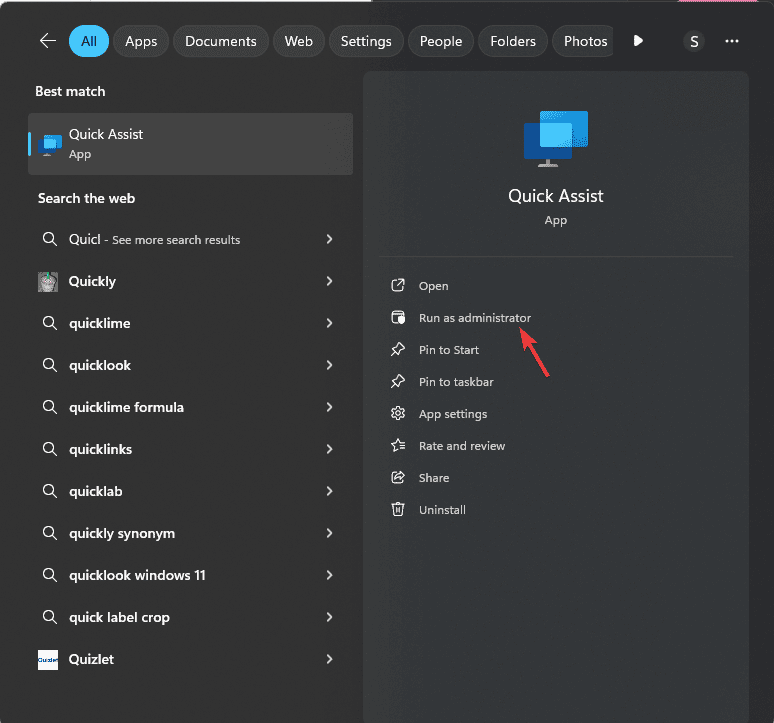
Task: Switch to the Settings filter tab
Action: coord(366,41)
